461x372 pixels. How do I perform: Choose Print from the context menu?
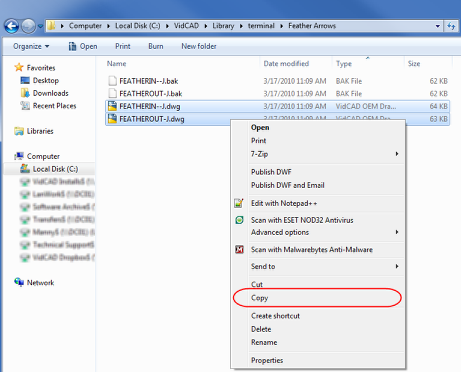tap(258, 141)
